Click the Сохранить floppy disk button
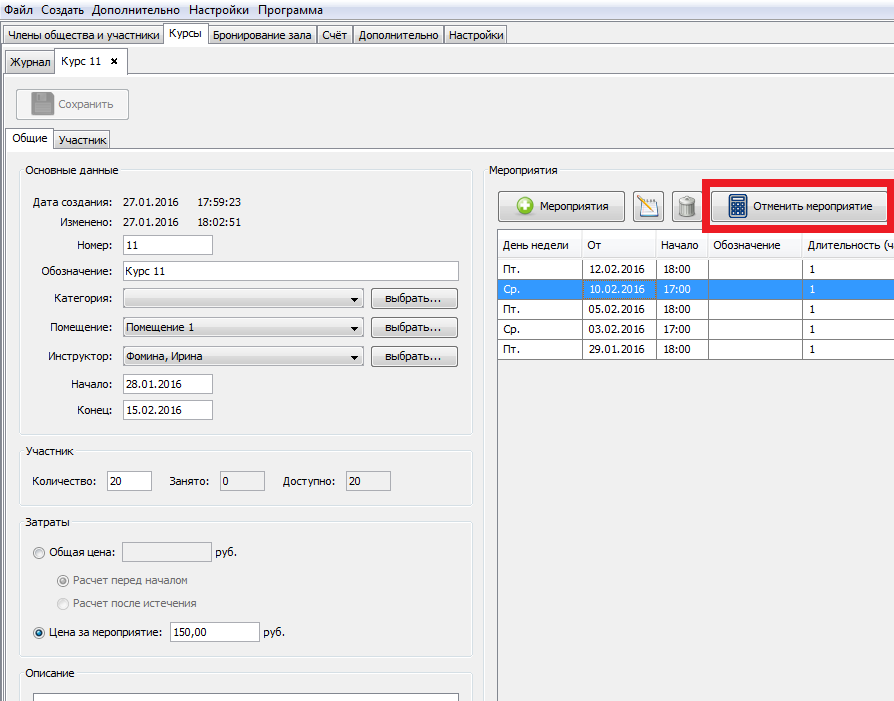 [72, 104]
